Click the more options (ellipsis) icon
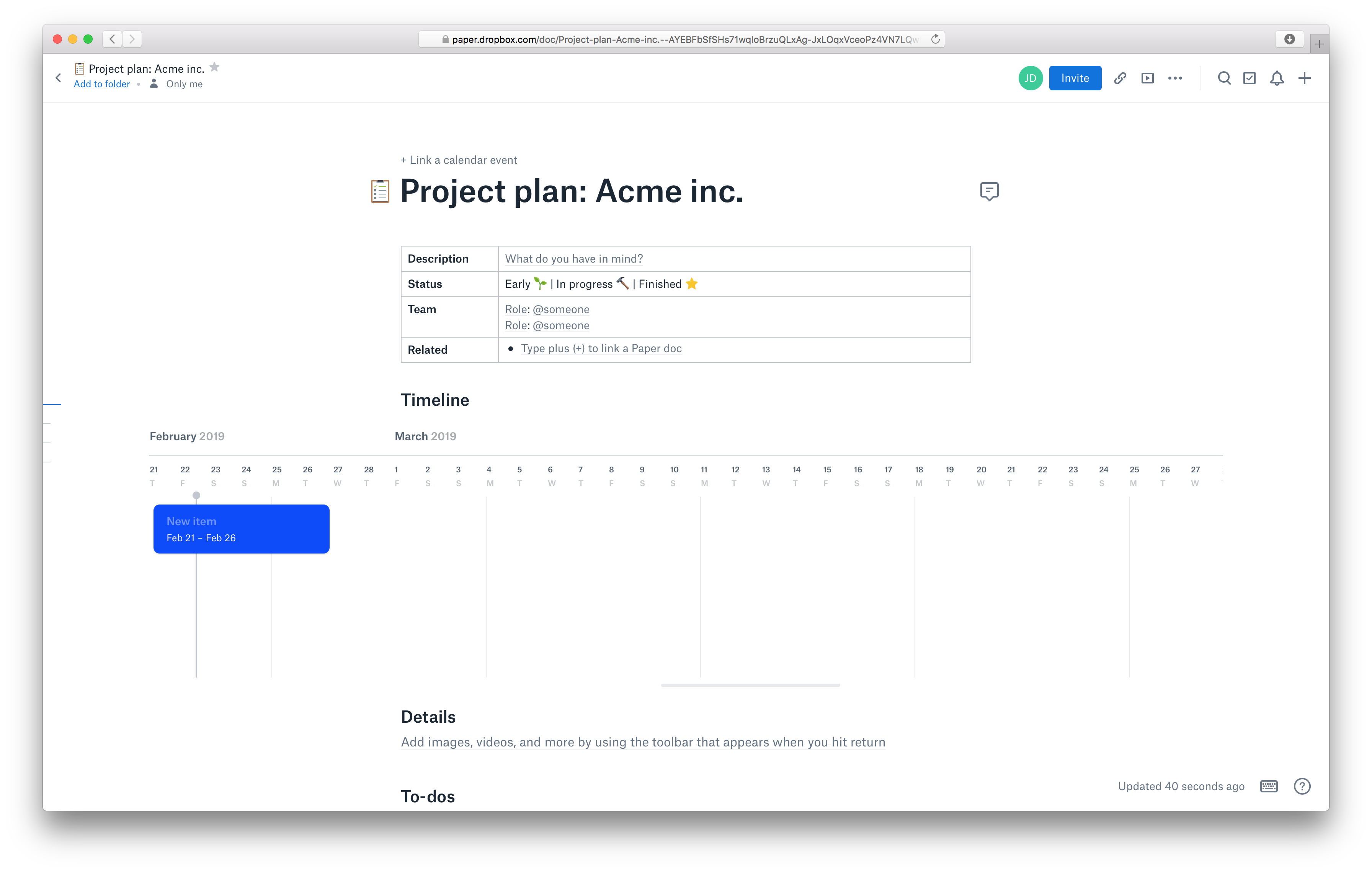Image resolution: width=1372 pixels, height=872 pixels. tap(1176, 78)
